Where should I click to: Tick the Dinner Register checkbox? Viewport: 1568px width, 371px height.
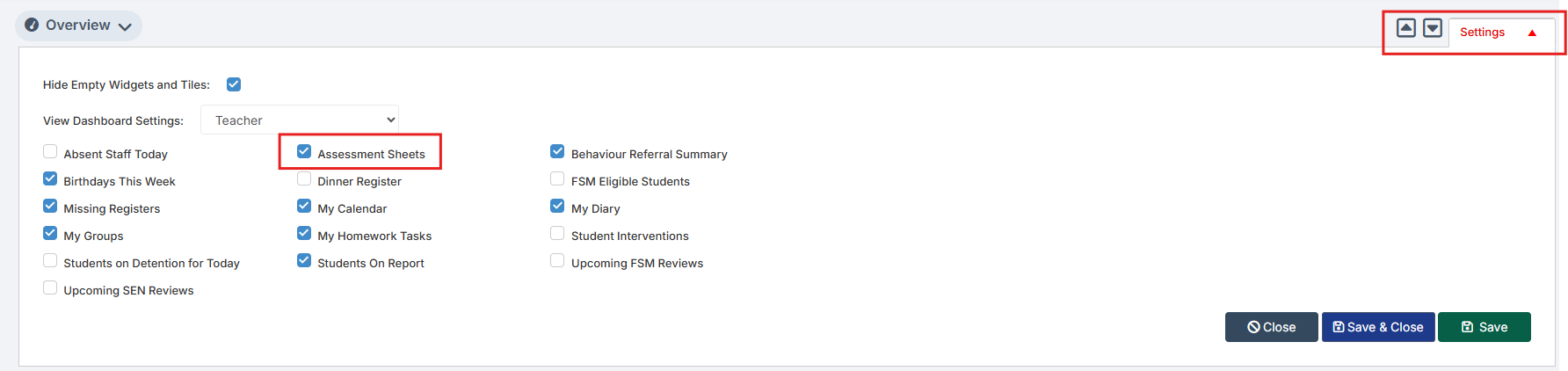(304, 179)
